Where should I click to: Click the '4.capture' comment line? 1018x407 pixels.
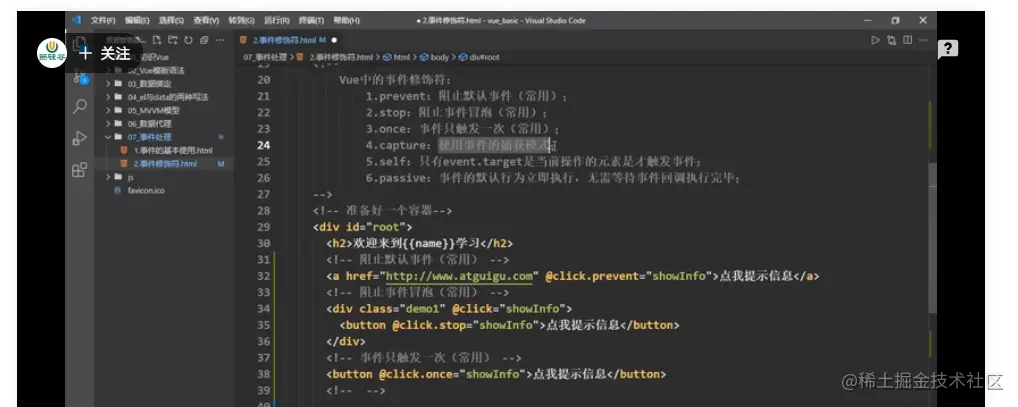coord(461,145)
